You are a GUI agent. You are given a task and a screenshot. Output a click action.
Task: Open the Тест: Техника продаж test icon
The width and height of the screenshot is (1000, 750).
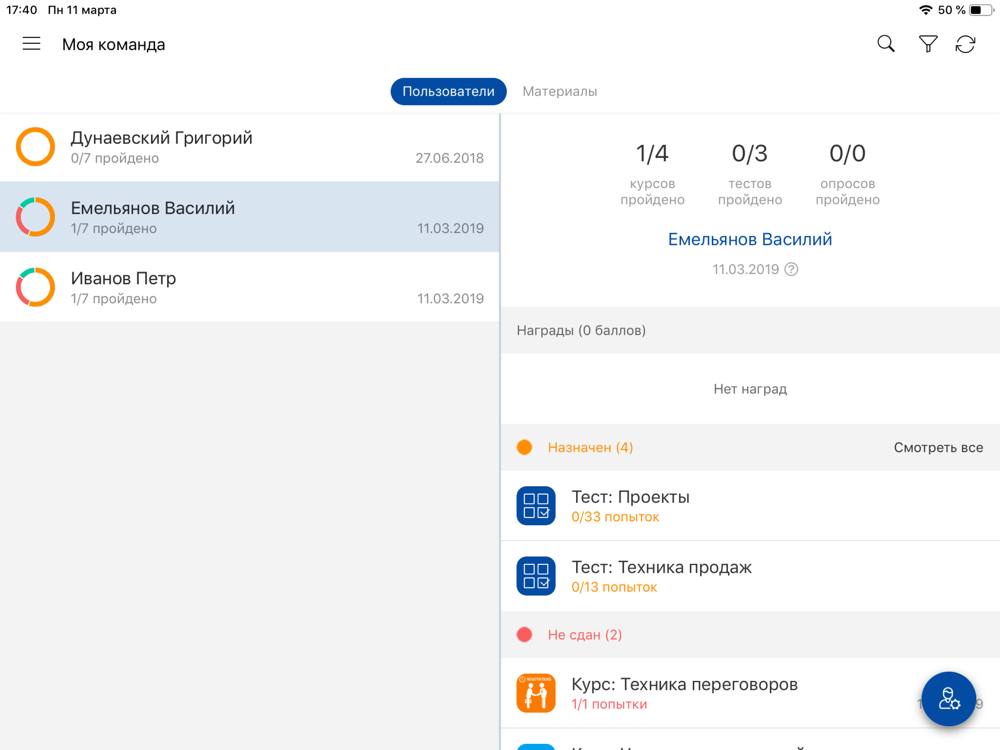click(x=536, y=576)
